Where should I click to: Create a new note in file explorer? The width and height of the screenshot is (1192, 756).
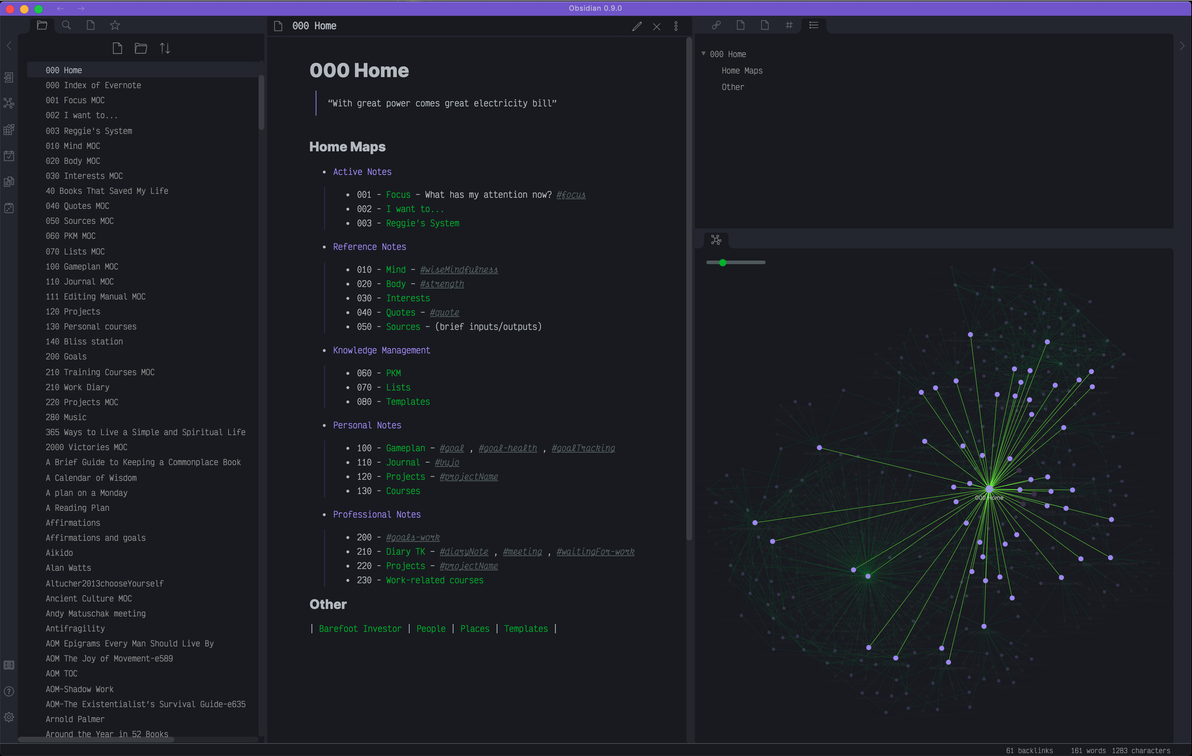(x=117, y=48)
